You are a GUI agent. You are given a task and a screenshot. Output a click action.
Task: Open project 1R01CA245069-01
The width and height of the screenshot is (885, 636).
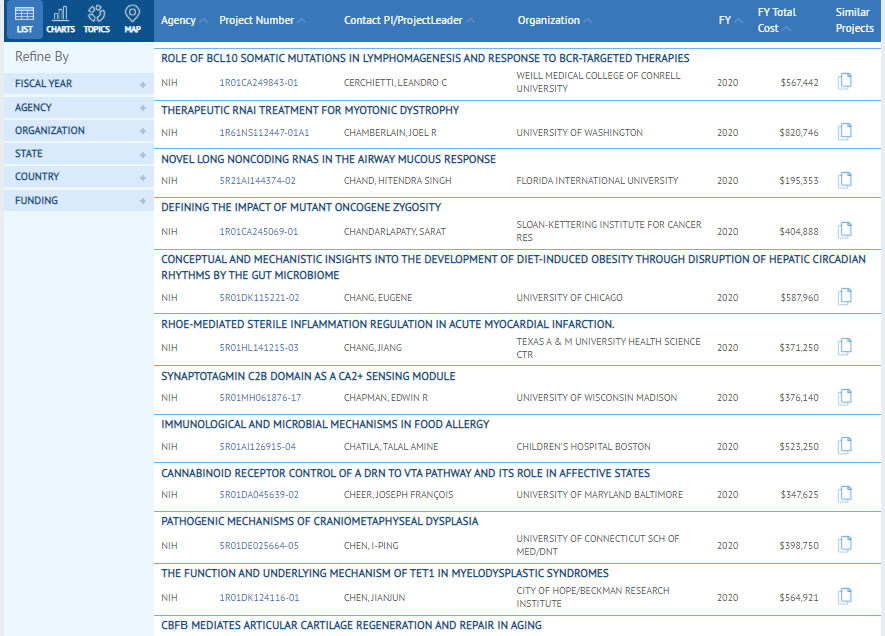pyautogui.click(x=259, y=231)
